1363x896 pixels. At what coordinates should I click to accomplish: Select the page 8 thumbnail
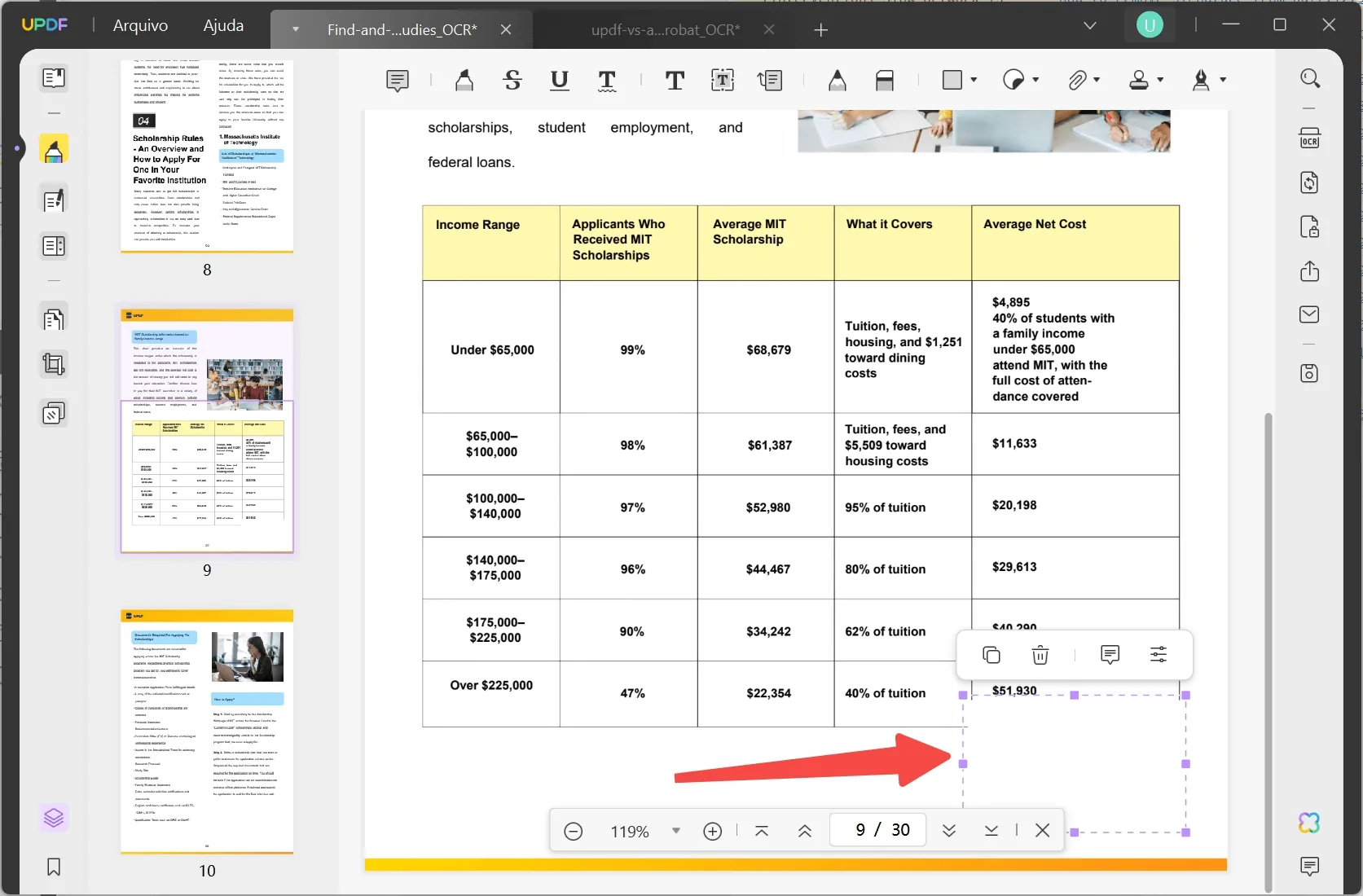(x=207, y=156)
